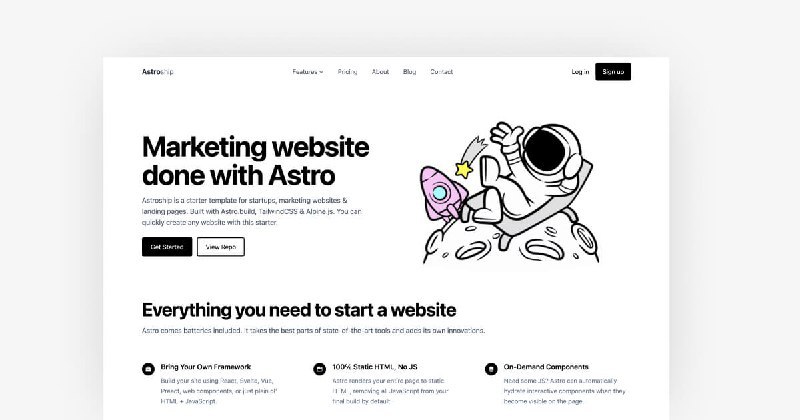Image resolution: width=800 pixels, height=420 pixels.
Task: Click the chevron beside Features
Action: click(321, 72)
